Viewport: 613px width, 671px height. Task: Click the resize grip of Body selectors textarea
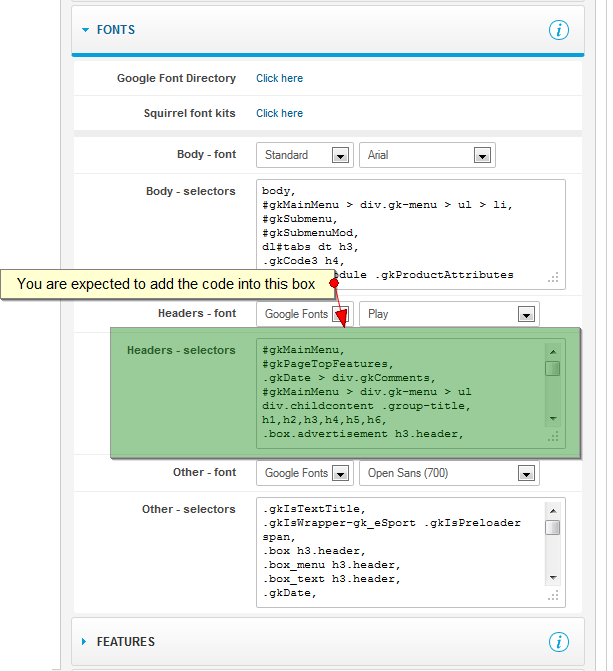553,278
